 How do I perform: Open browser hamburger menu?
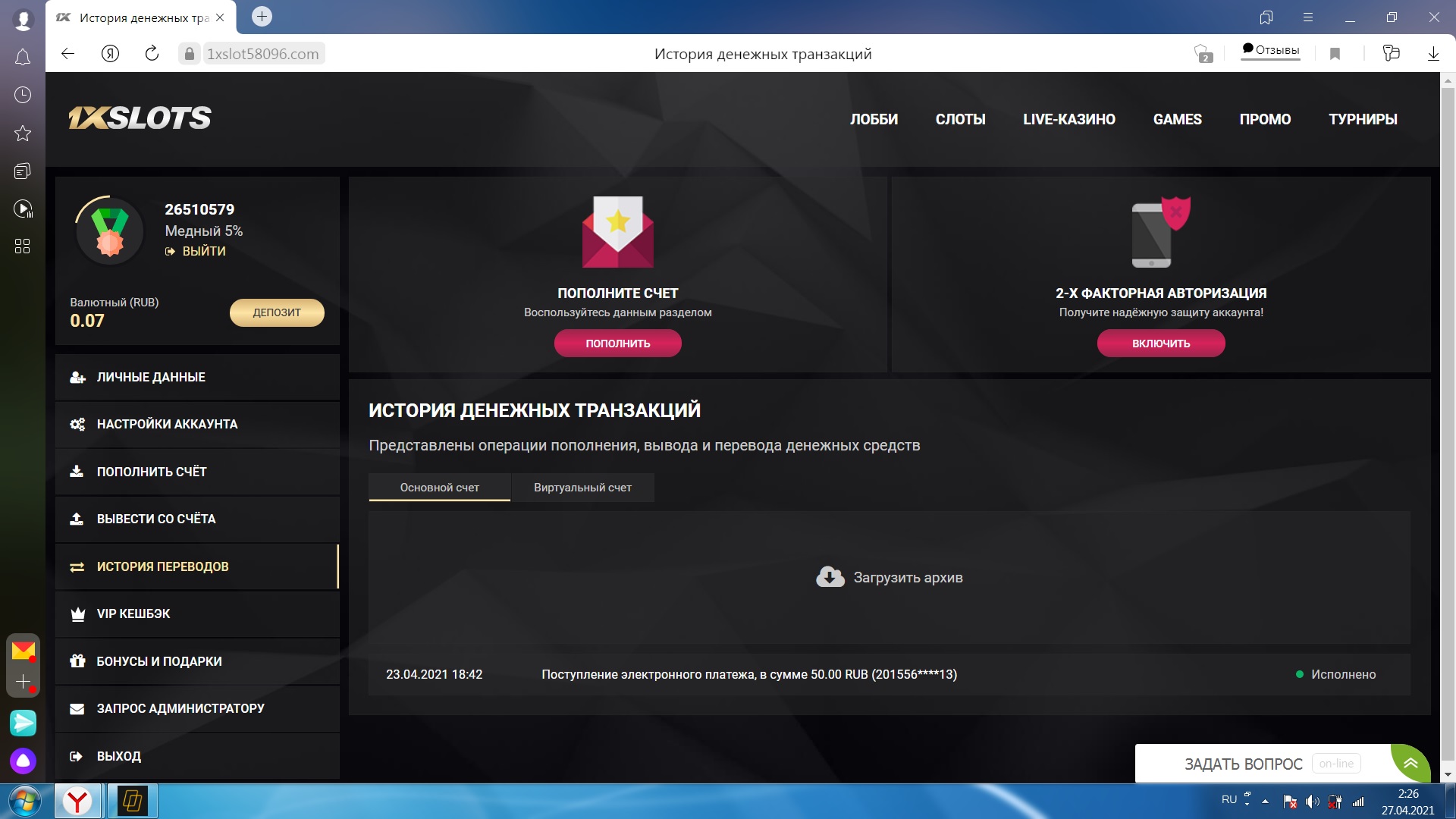(1307, 17)
